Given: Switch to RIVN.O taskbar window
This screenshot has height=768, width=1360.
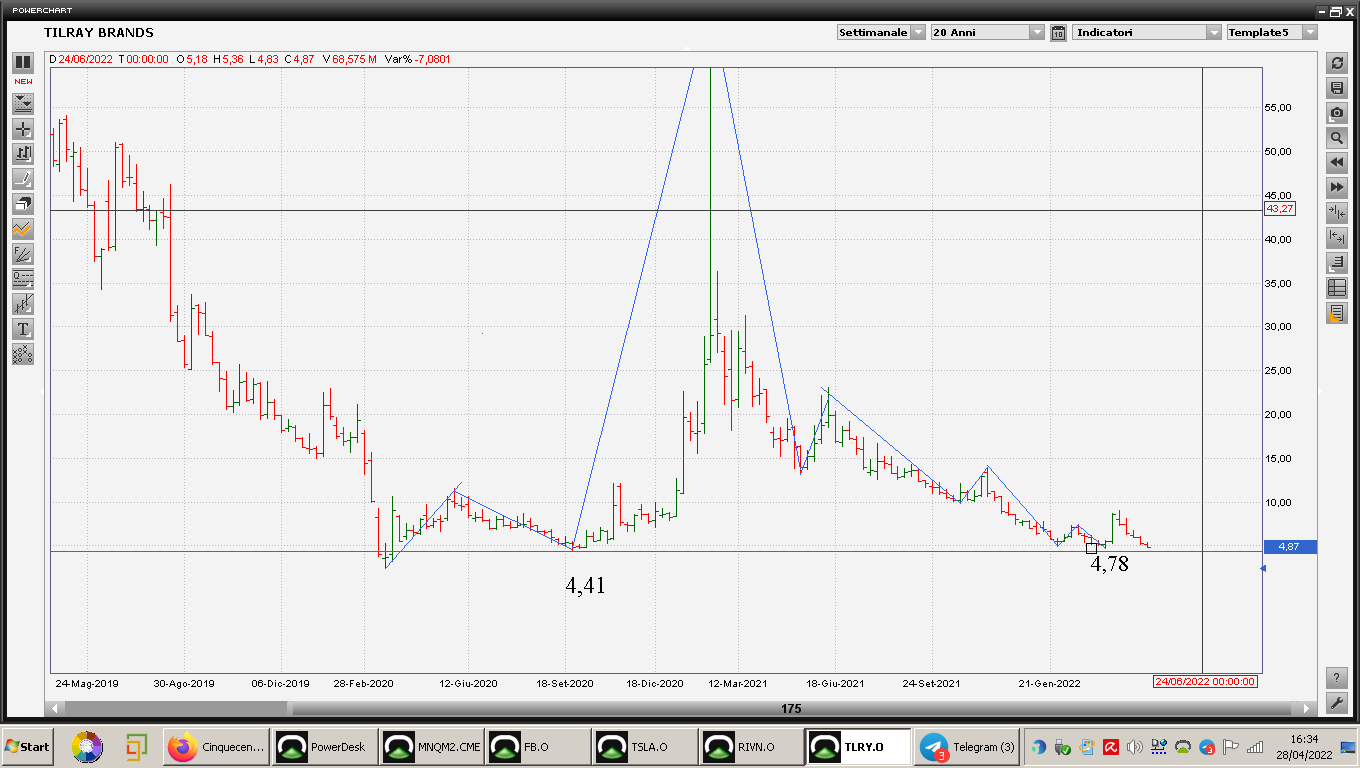Looking at the screenshot, I should click(x=752, y=747).
